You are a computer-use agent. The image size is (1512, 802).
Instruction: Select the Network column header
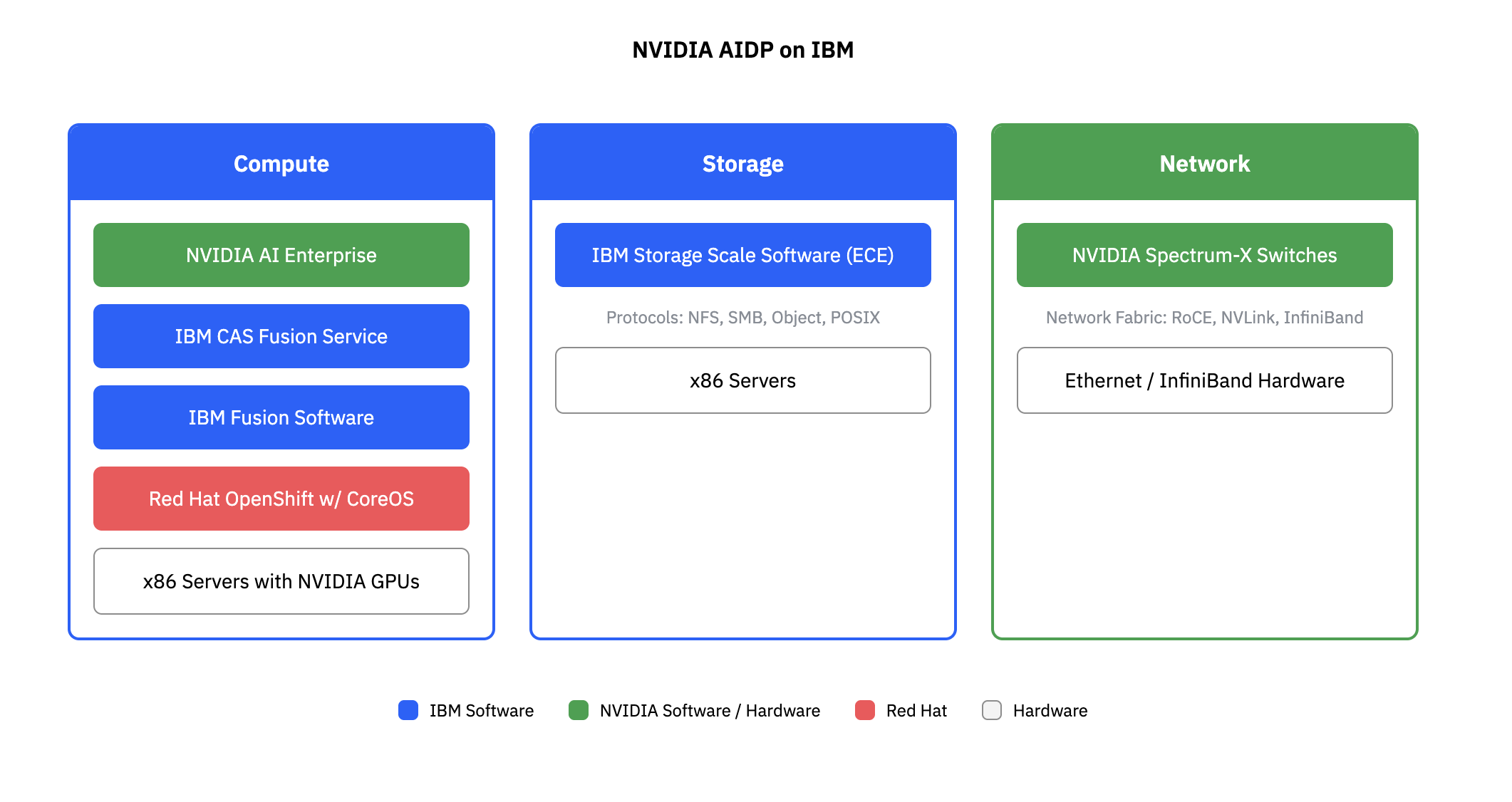click(x=1205, y=163)
